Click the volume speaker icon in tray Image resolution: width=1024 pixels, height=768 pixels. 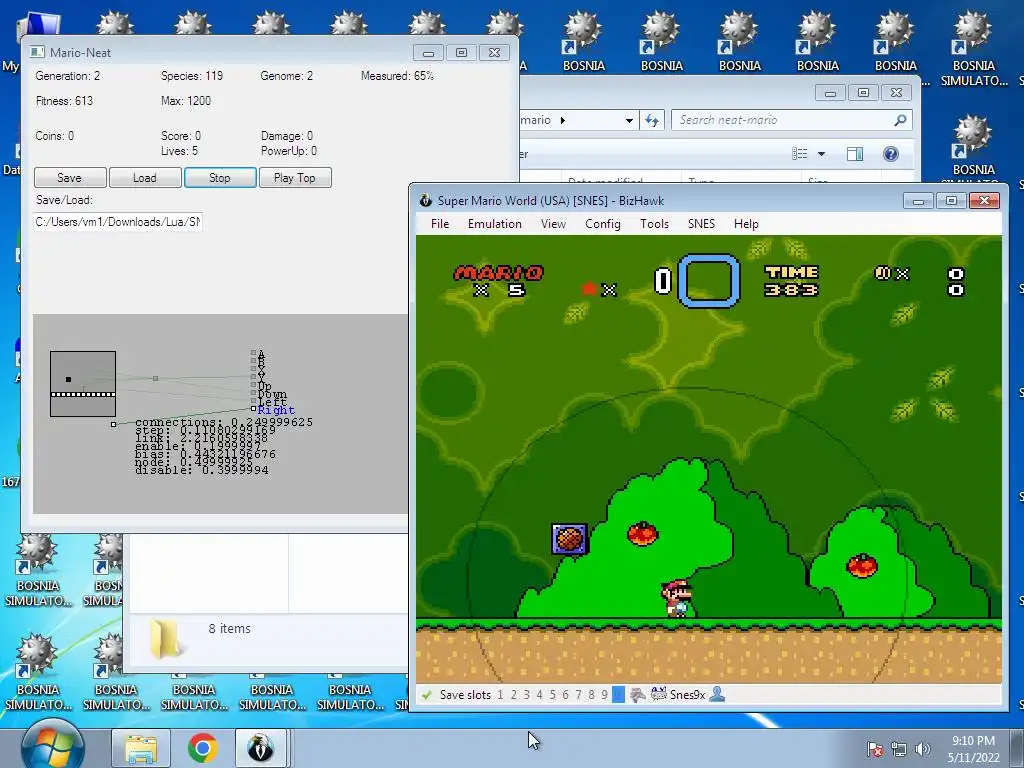point(922,749)
